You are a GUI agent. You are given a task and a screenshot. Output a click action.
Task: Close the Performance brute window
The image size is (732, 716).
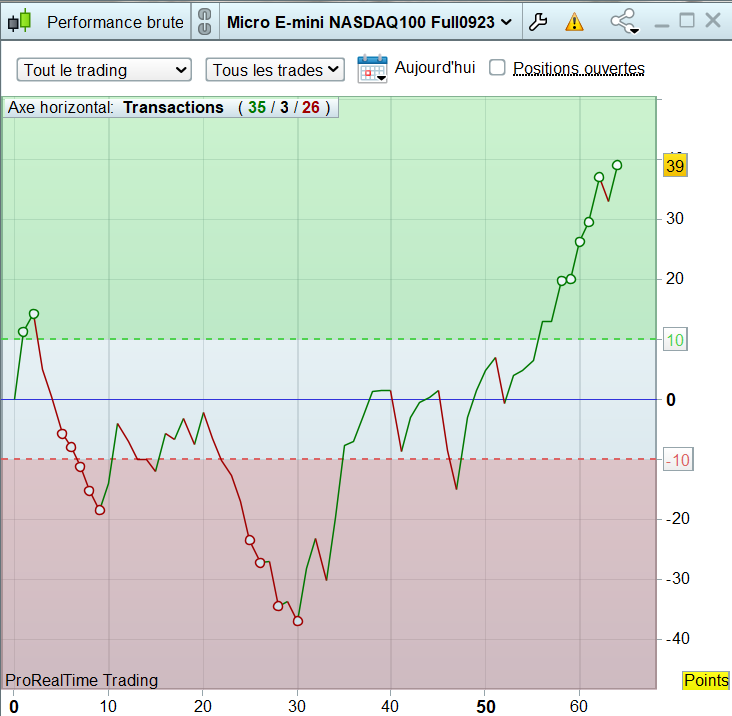click(713, 21)
